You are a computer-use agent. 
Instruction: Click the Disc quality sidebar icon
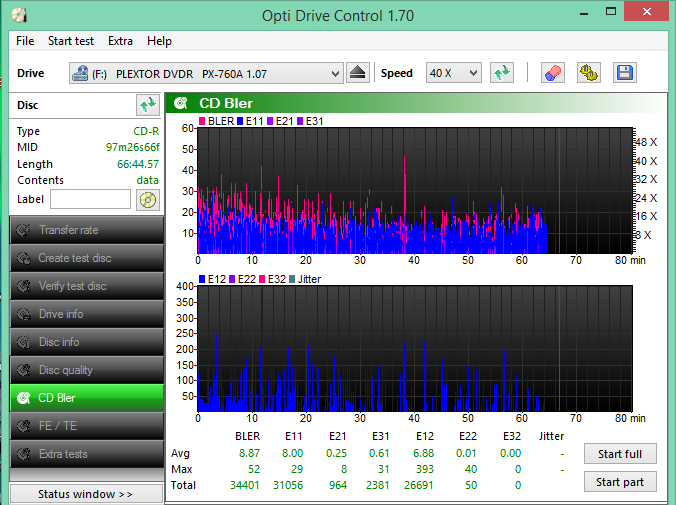[x=23, y=370]
